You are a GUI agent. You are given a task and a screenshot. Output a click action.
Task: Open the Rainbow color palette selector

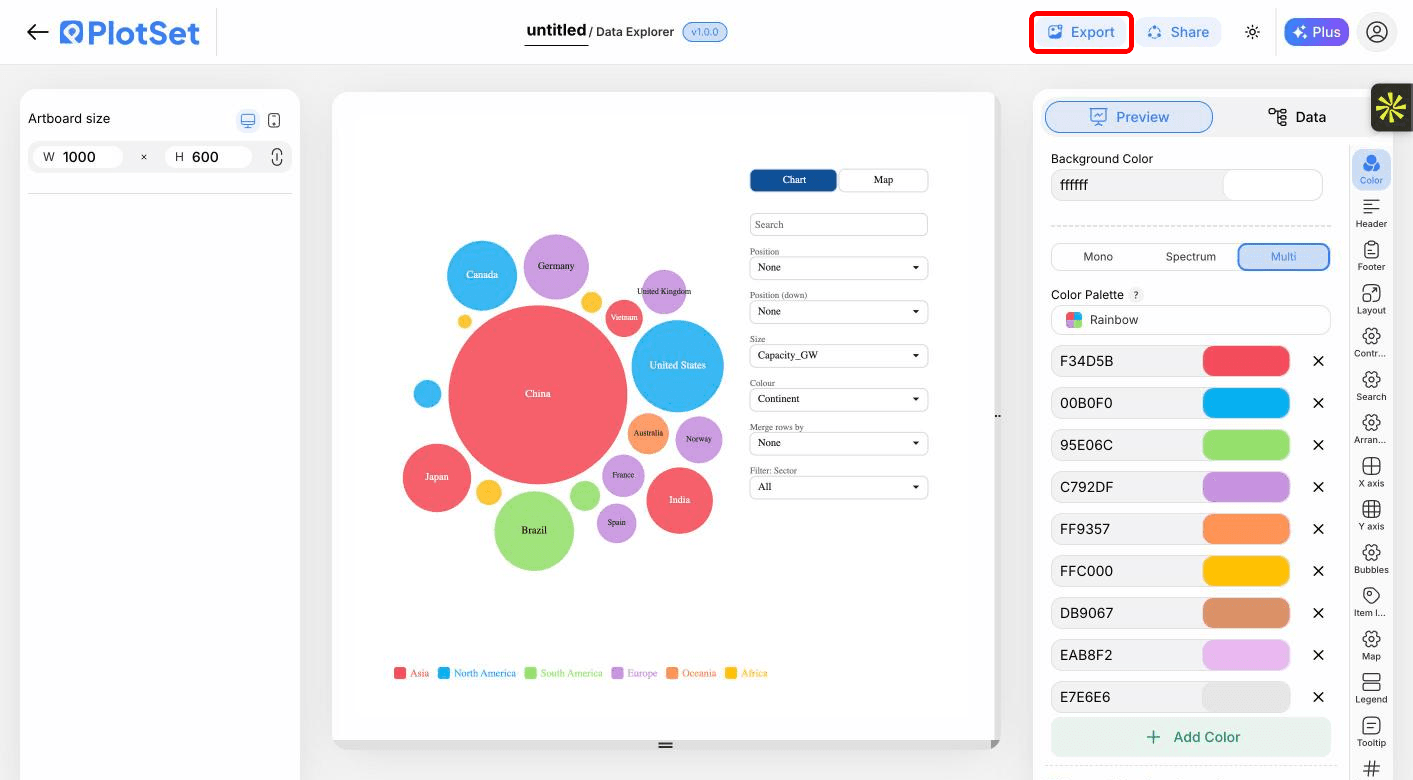click(x=1191, y=320)
